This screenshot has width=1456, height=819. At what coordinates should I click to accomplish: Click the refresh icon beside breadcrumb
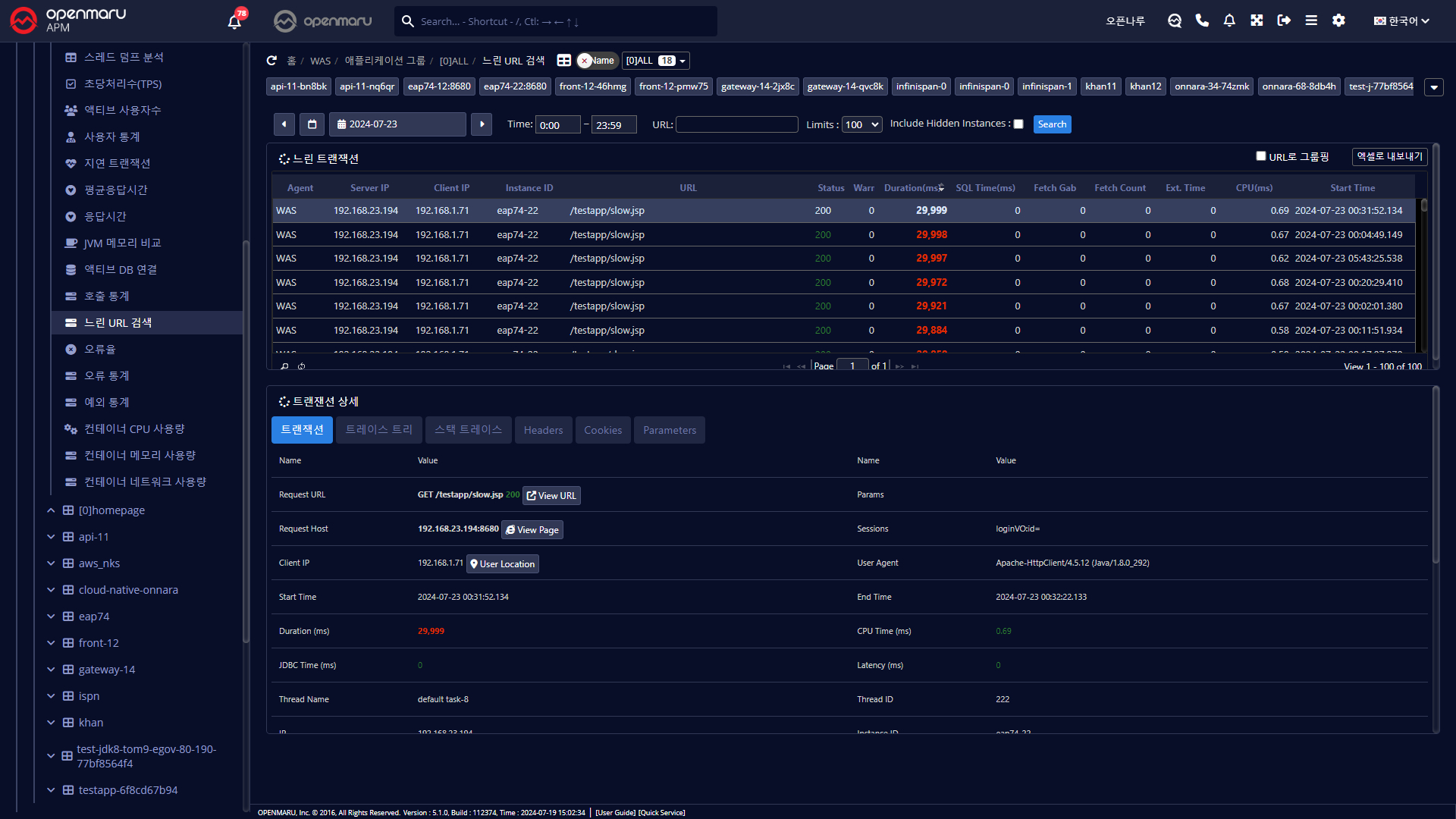271,61
